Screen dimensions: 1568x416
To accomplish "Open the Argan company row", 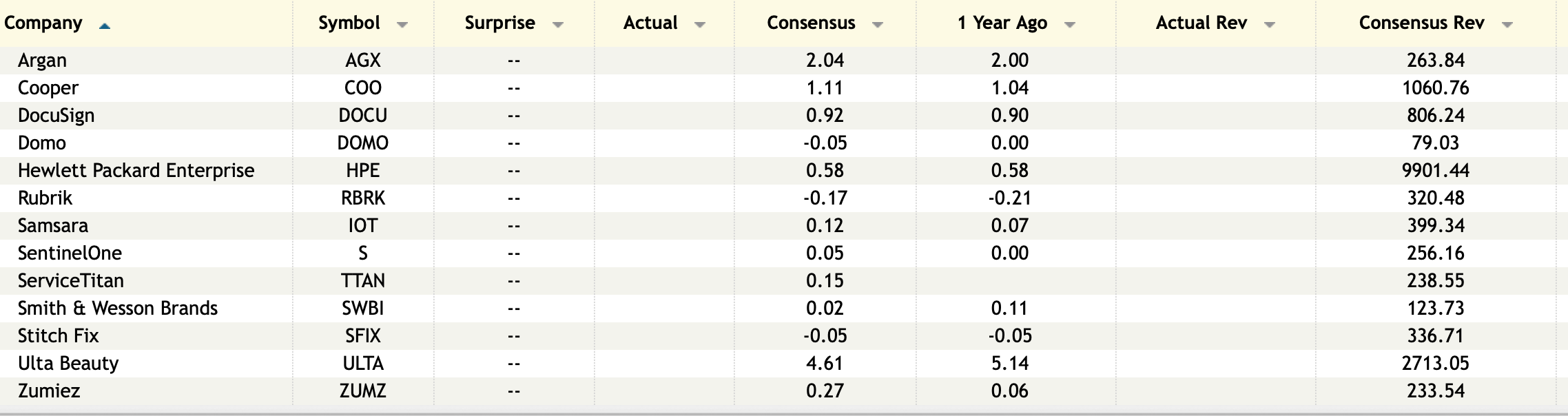I will (42, 61).
